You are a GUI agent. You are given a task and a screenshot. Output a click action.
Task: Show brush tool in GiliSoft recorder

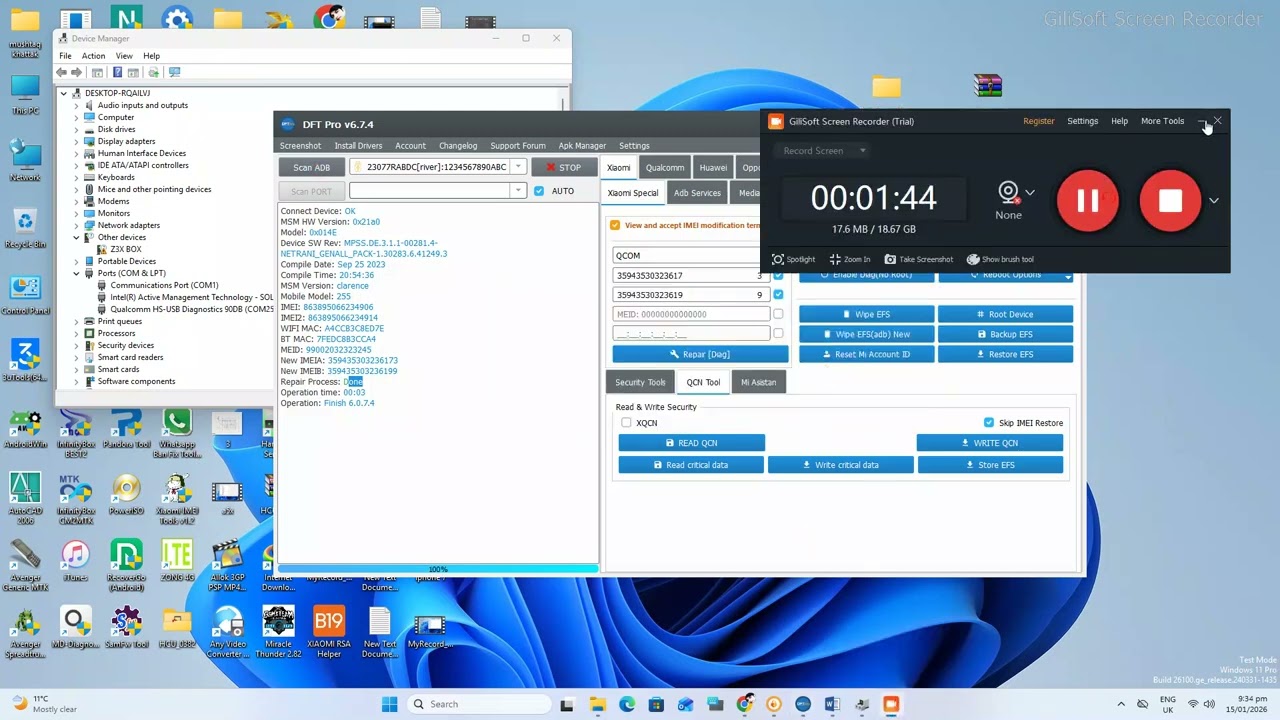(x=1000, y=259)
